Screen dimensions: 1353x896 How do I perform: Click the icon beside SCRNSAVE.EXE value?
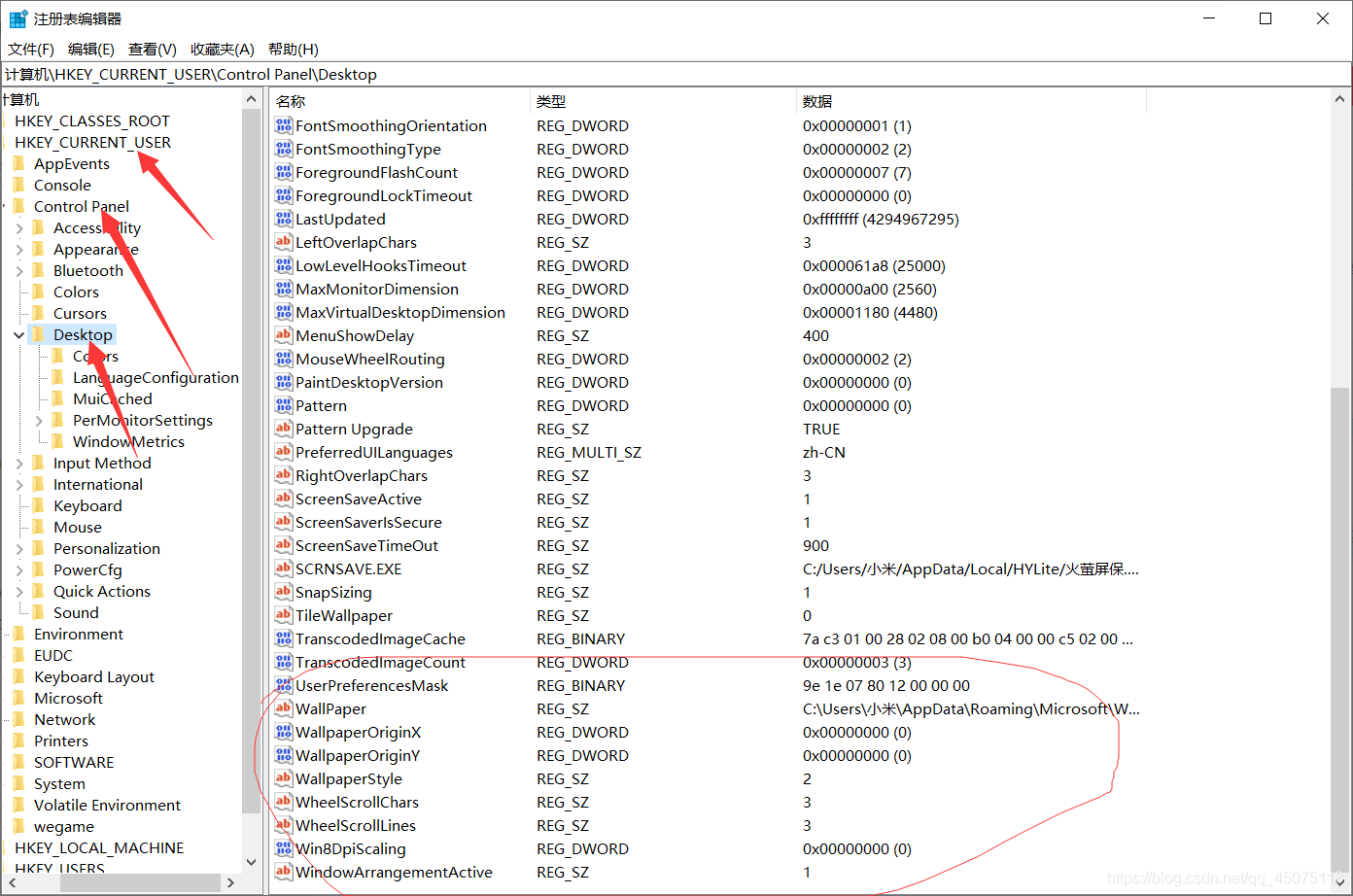(284, 569)
